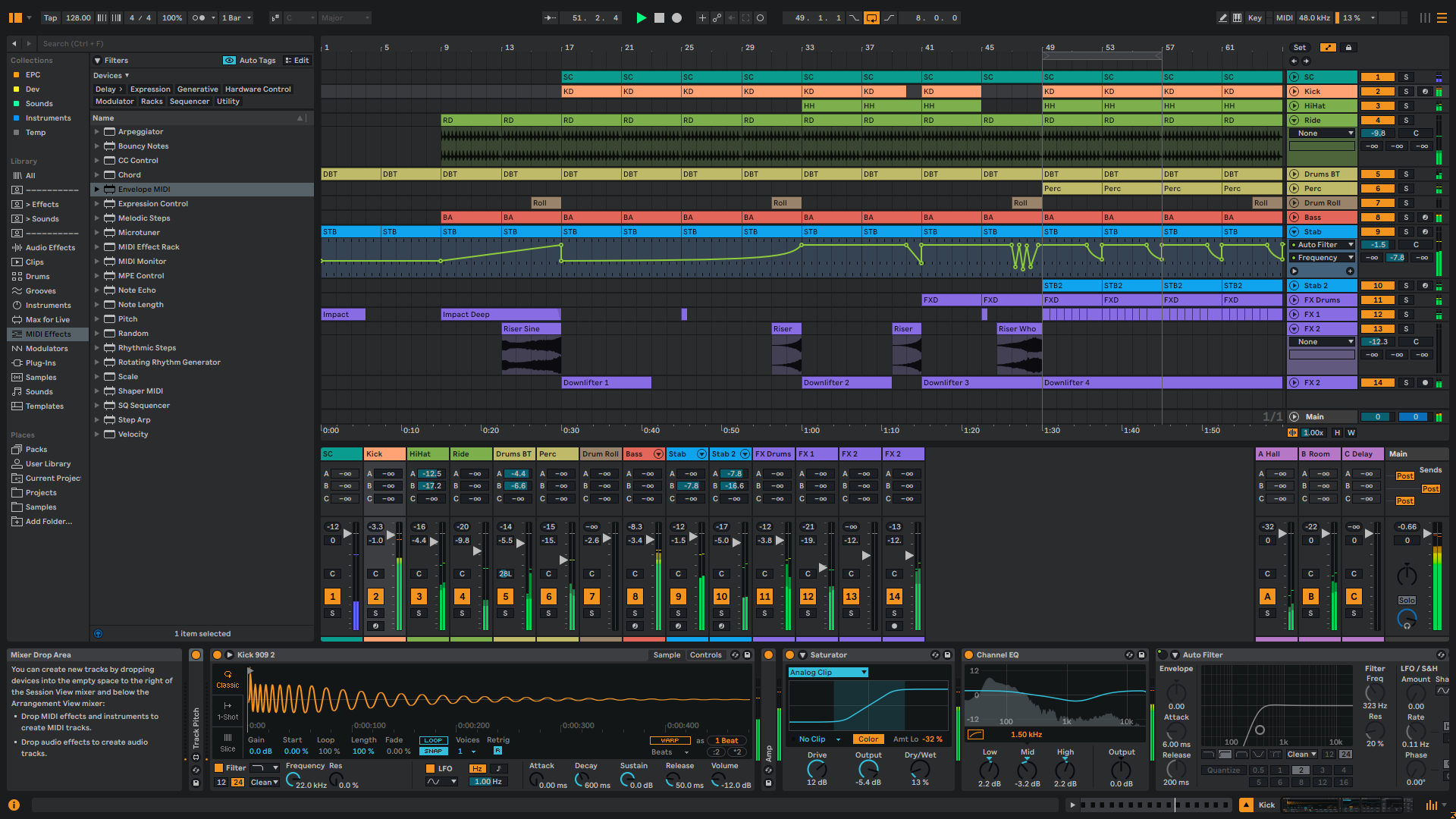Screen dimensions: 1456x819
Task: Solo the Kick track in arrangement
Action: coord(1406,91)
